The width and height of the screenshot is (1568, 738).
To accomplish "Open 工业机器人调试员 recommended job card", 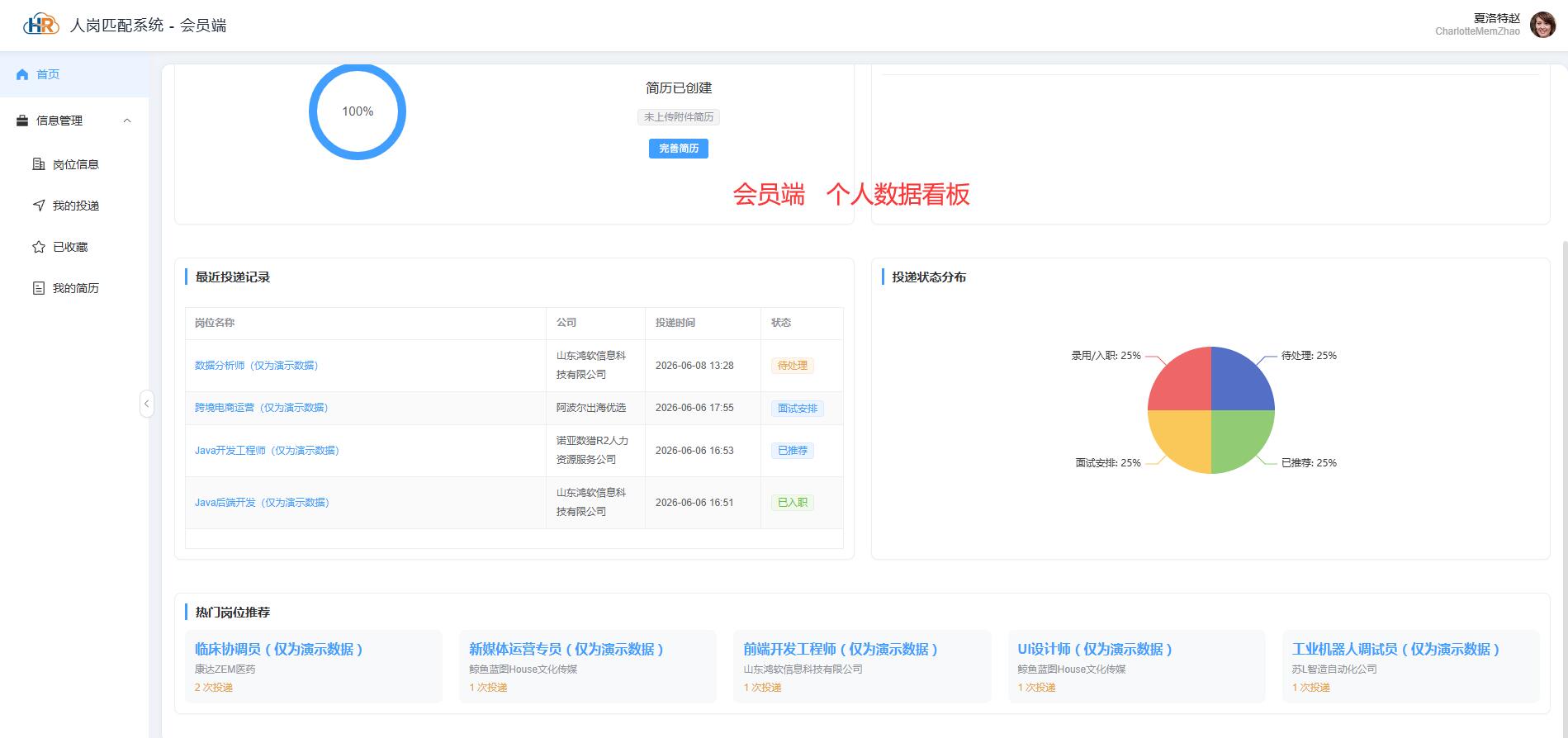I will click(1410, 666).
